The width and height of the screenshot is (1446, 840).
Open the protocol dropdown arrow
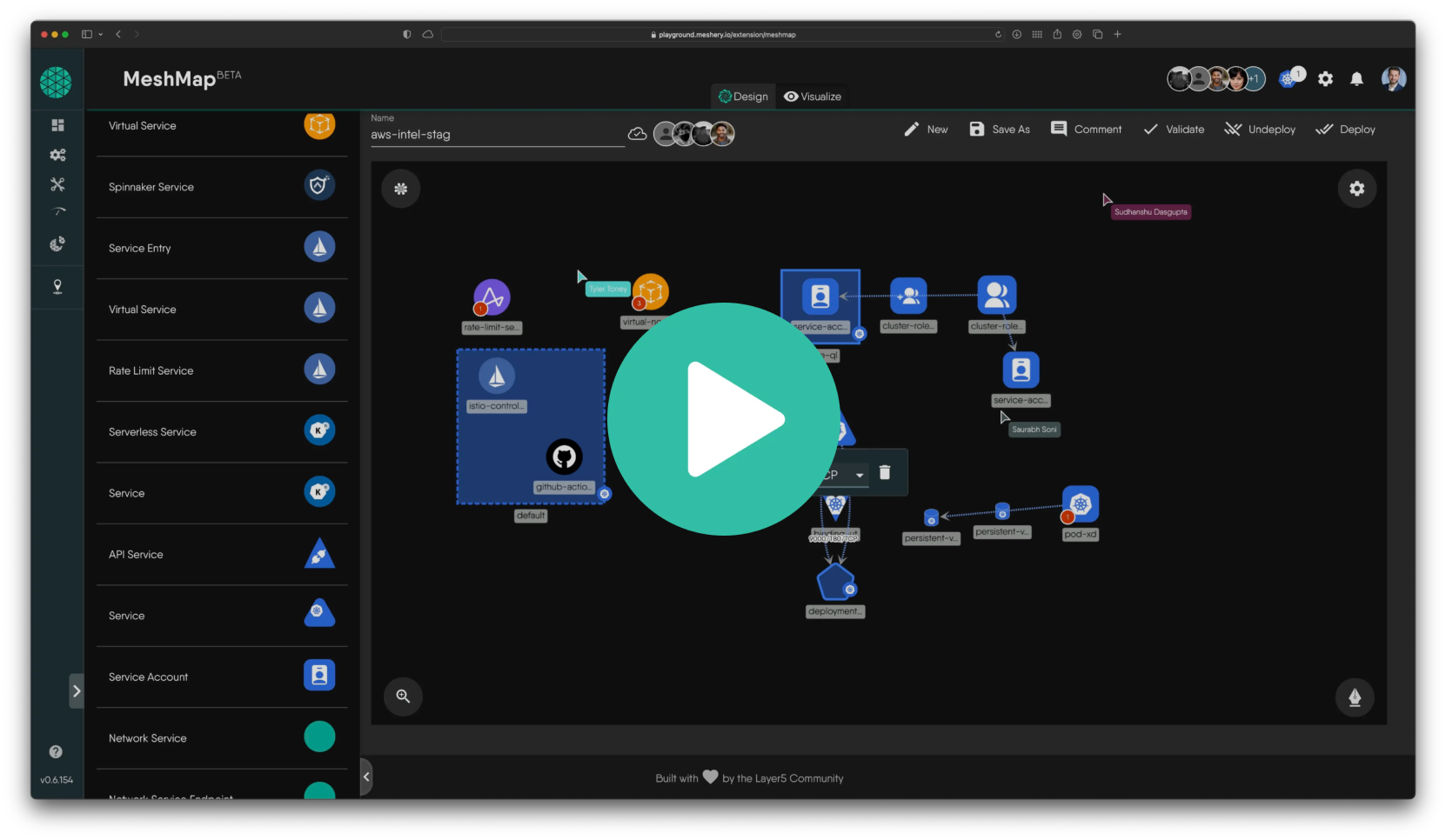(860, 475)
